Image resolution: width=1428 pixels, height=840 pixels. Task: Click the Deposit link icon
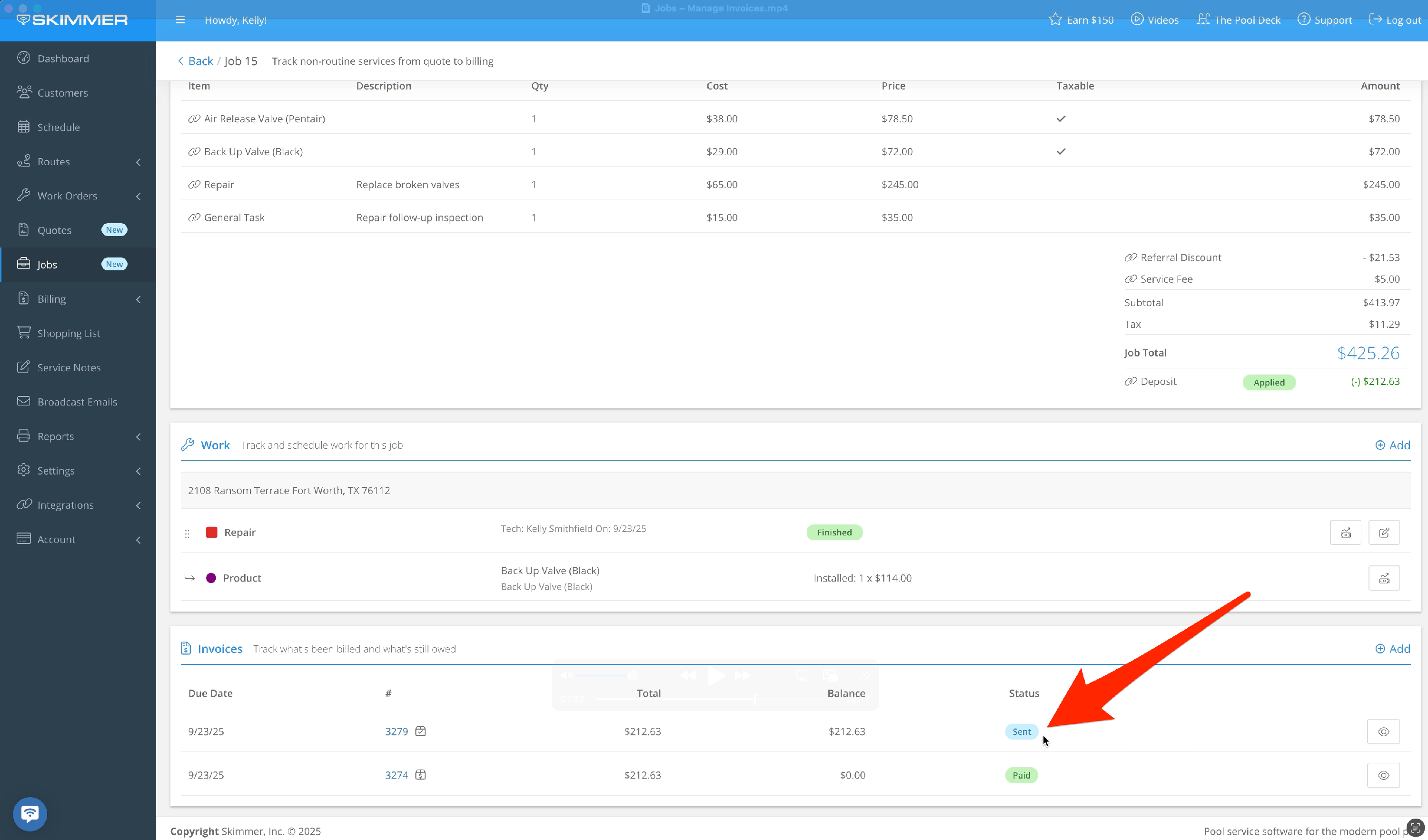click(1130, 382)
